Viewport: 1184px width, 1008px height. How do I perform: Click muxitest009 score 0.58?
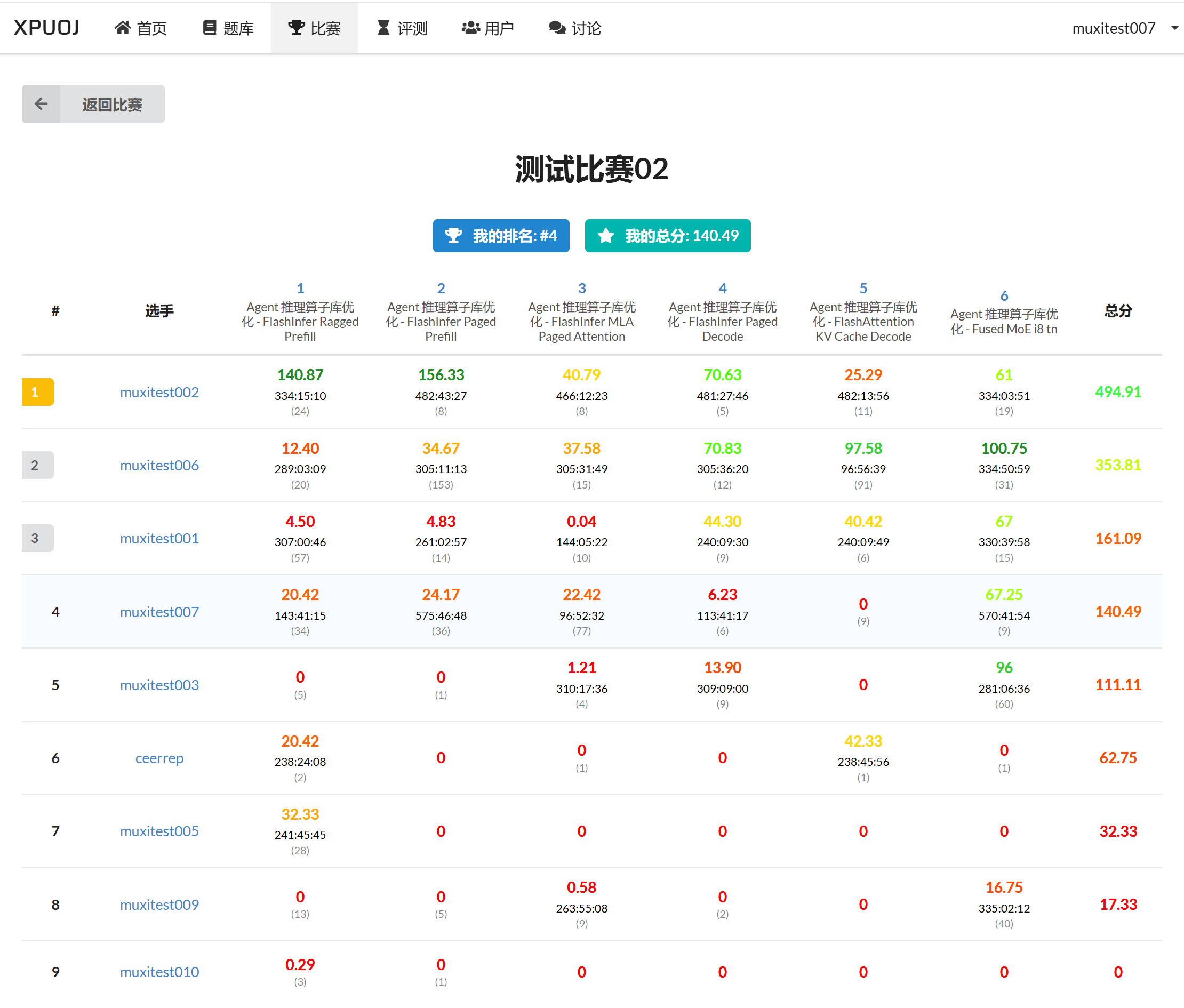click(581, 888)
